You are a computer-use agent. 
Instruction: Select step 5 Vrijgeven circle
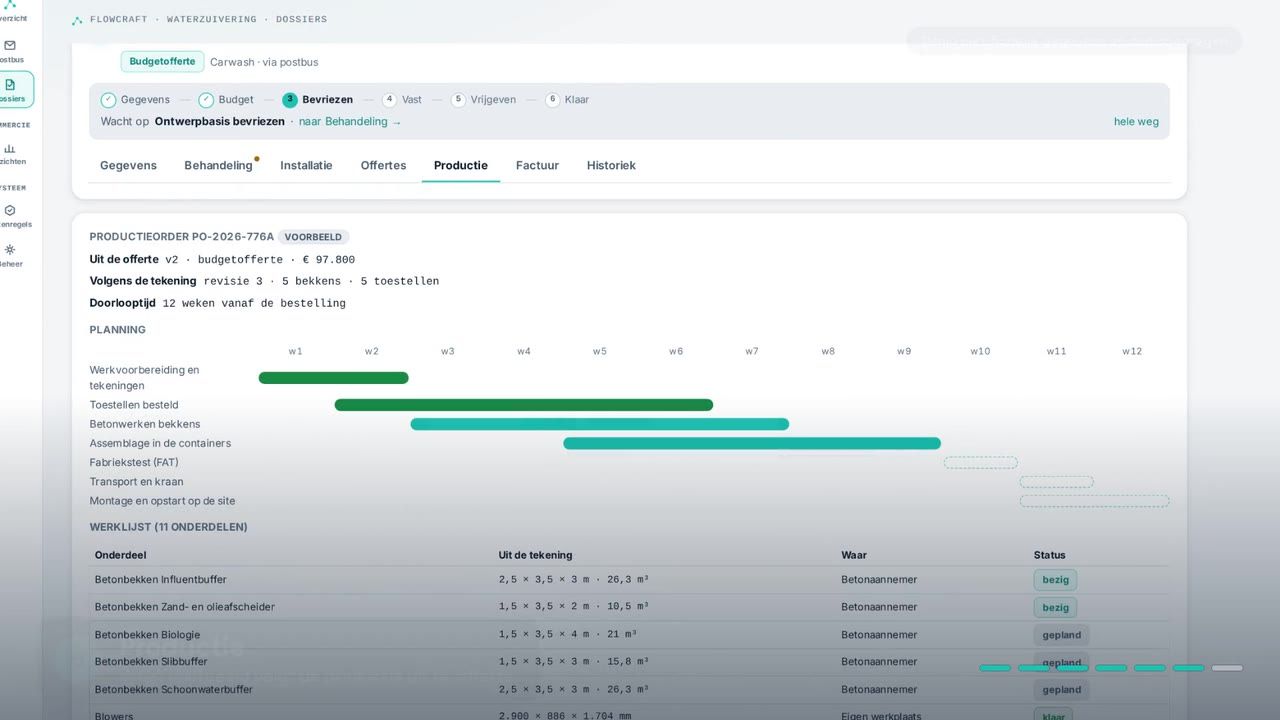pyautogui.click(x=458, y=100)
